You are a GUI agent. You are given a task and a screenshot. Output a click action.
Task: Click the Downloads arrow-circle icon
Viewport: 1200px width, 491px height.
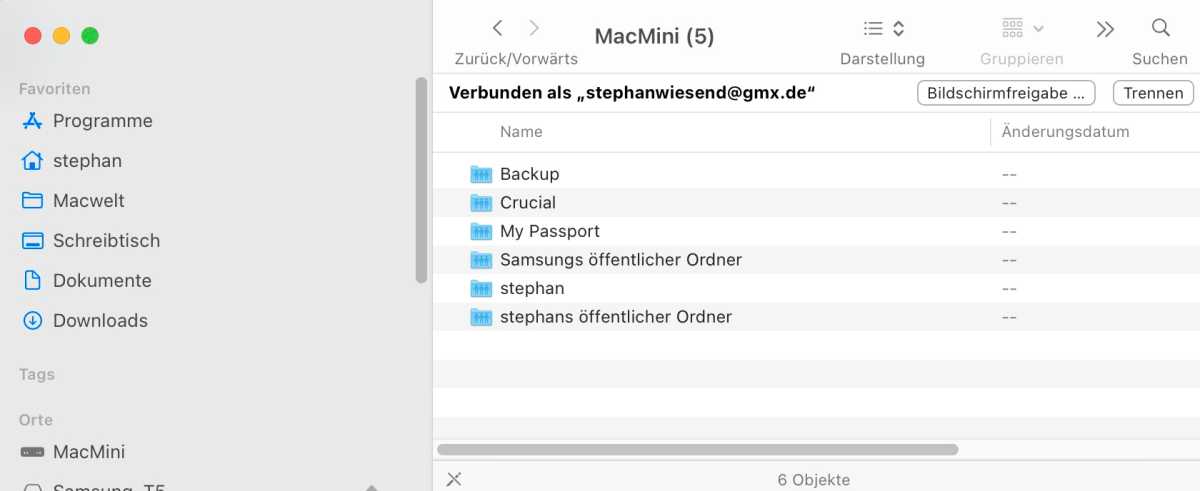pos(32,321)
